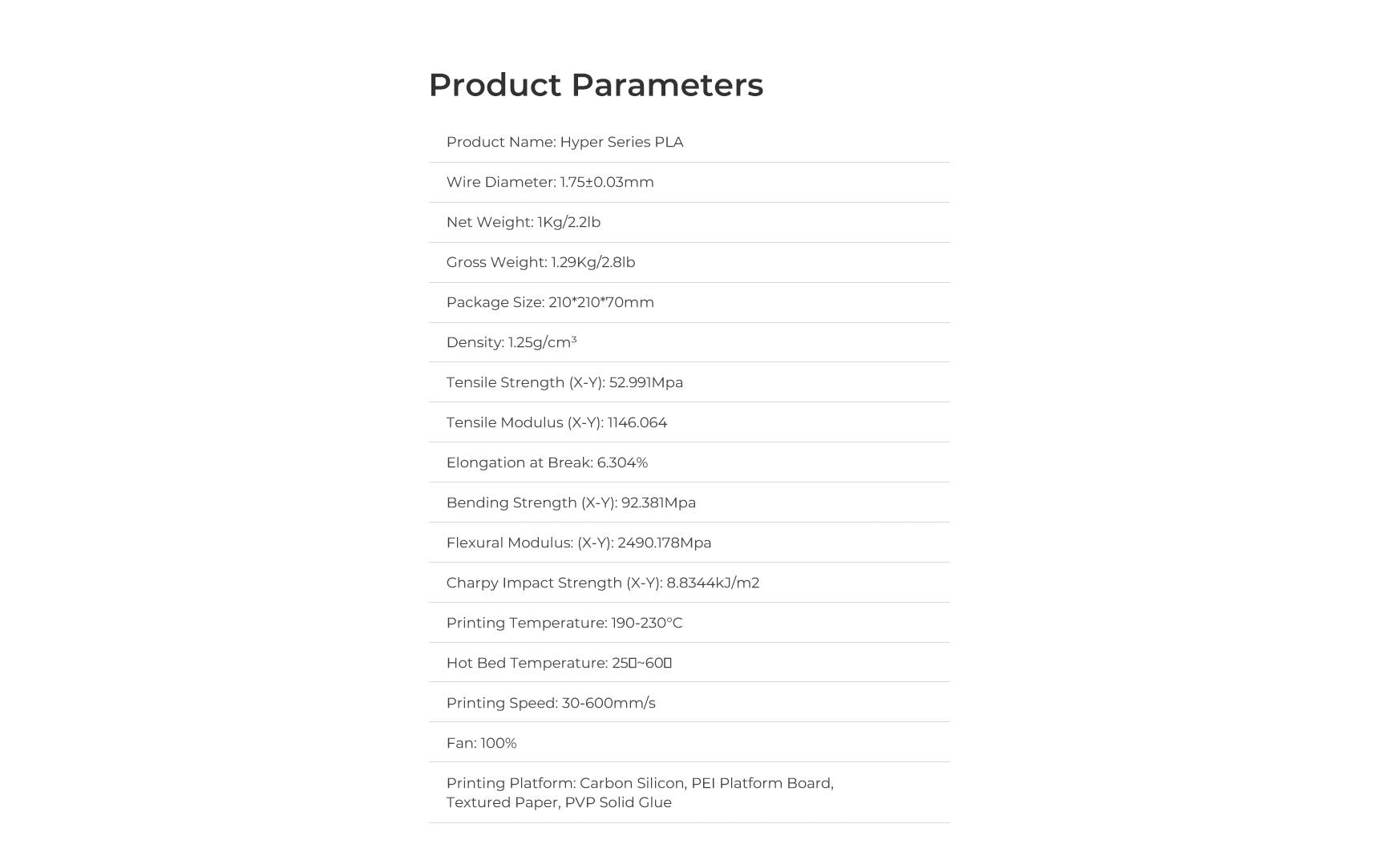The height and width of the screenshot is (868, 1379).
Task: Select the Tensile Strength (X-Y) row
Action: pos(564,383)
